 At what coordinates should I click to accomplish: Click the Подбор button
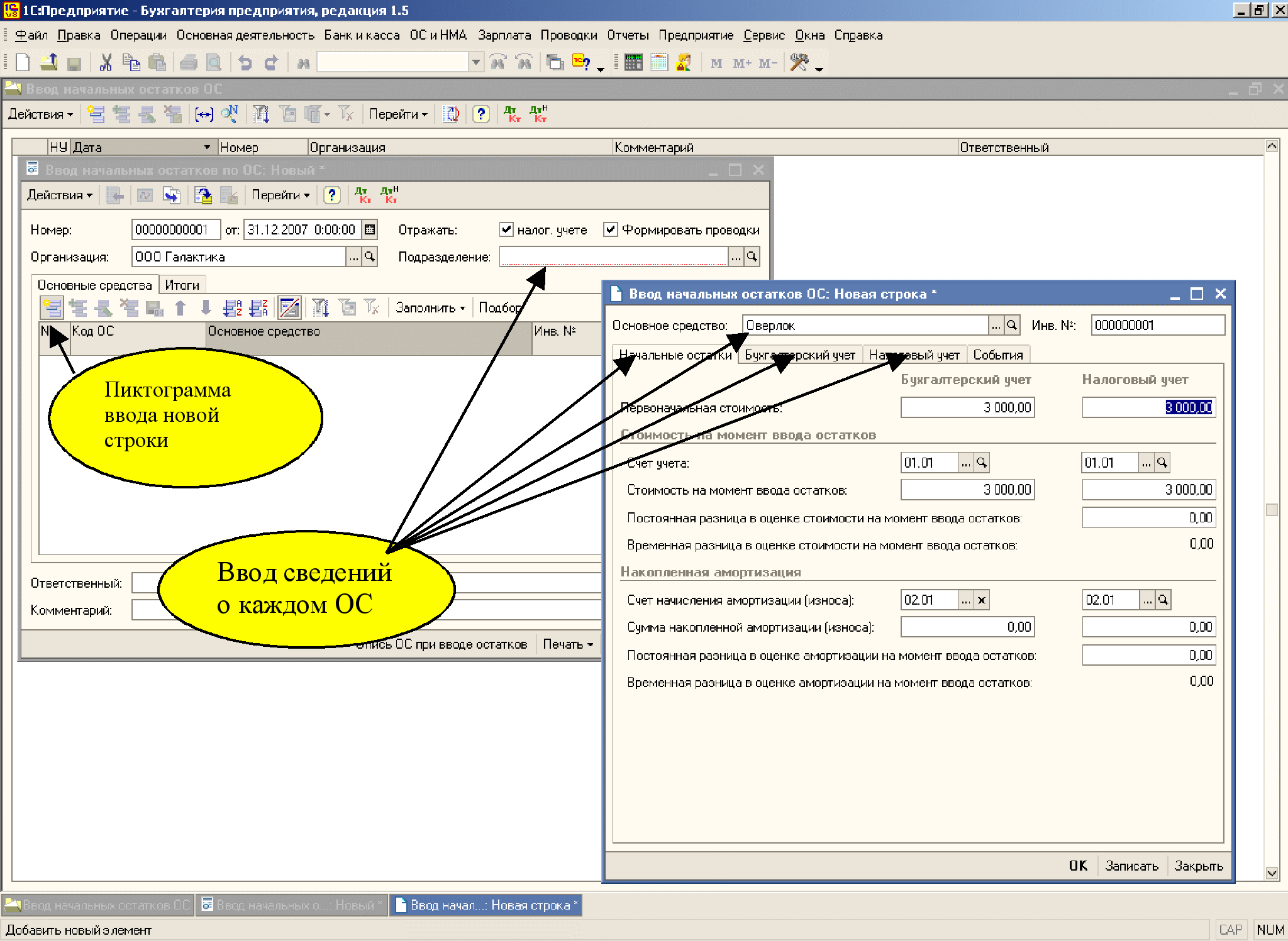[x=500, y=307]
